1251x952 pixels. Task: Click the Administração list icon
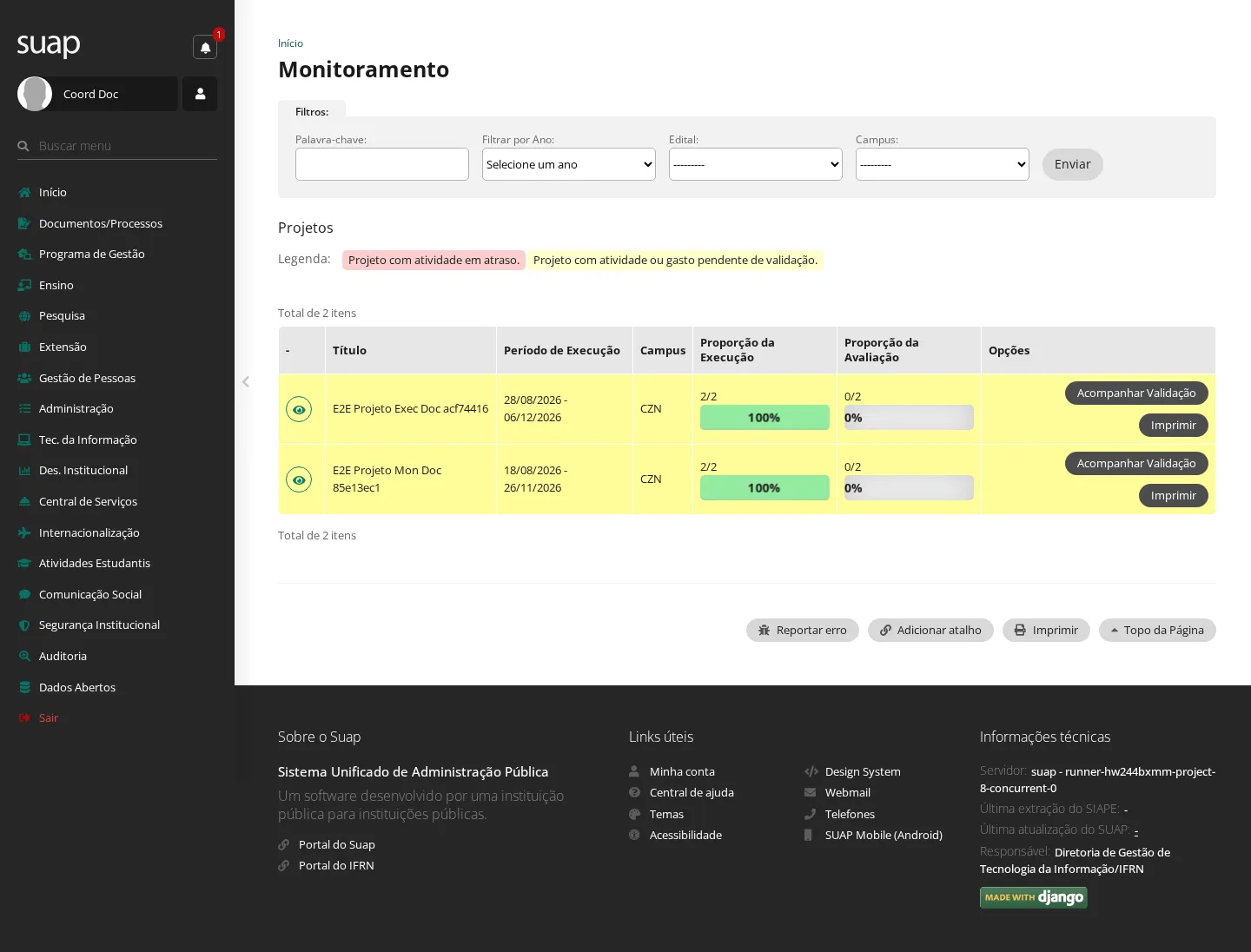24,408
